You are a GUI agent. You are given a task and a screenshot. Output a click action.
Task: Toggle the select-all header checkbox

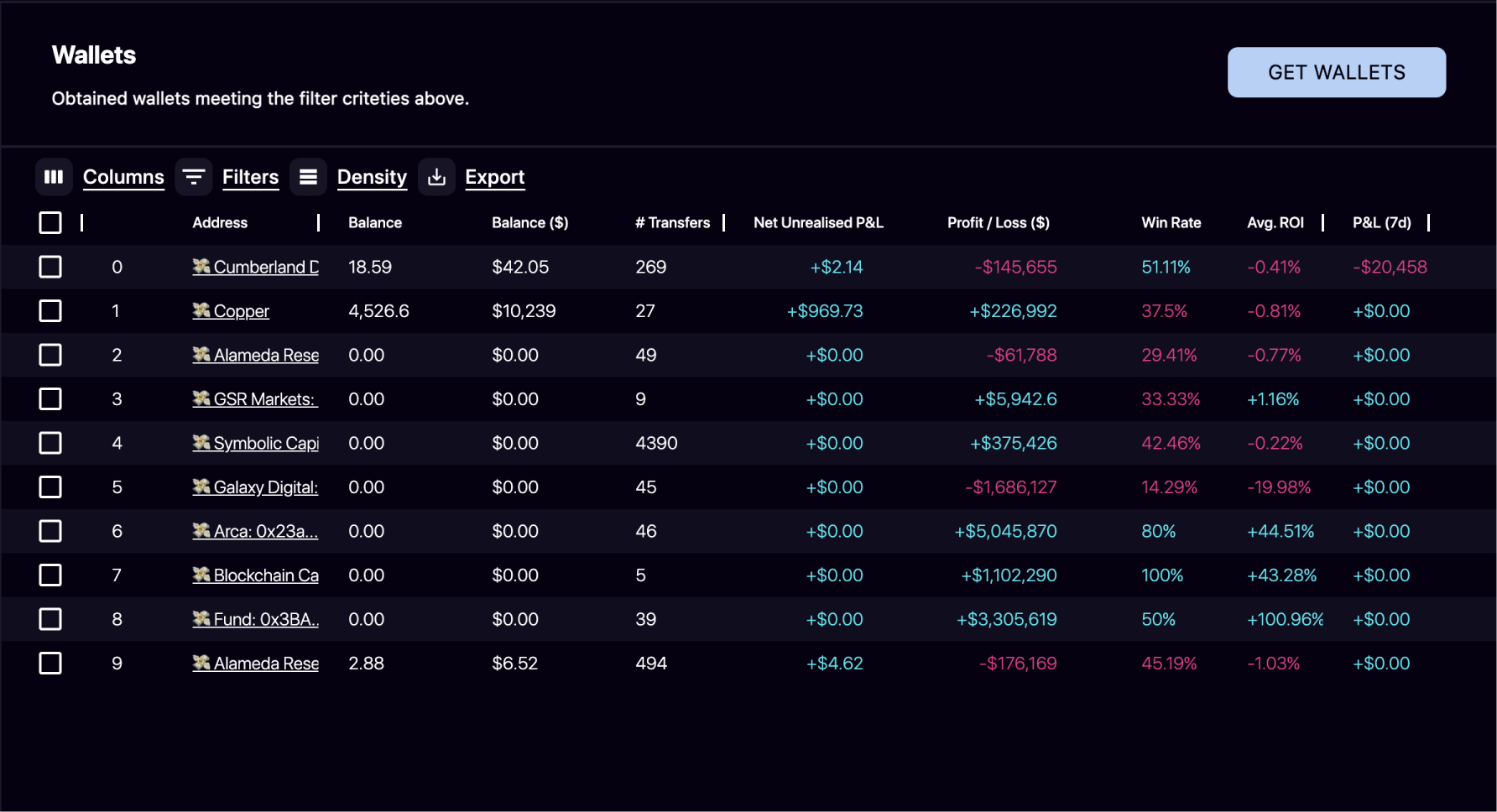click(50, 222)
